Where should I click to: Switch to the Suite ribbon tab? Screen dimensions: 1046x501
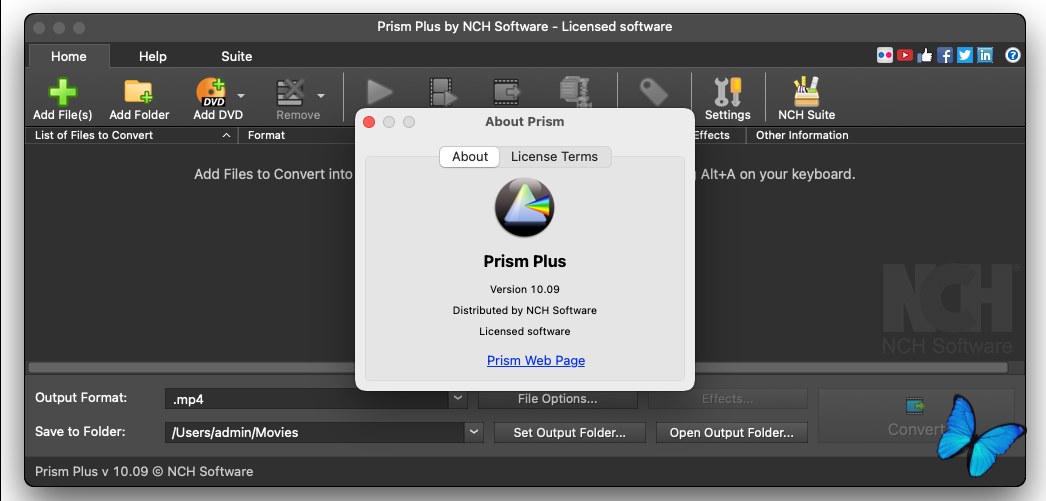(237, 56)
